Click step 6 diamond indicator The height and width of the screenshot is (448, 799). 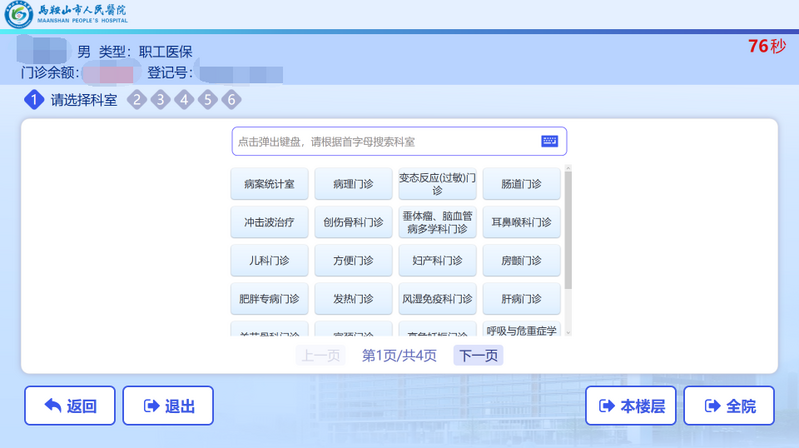click(x=231, y=100)
